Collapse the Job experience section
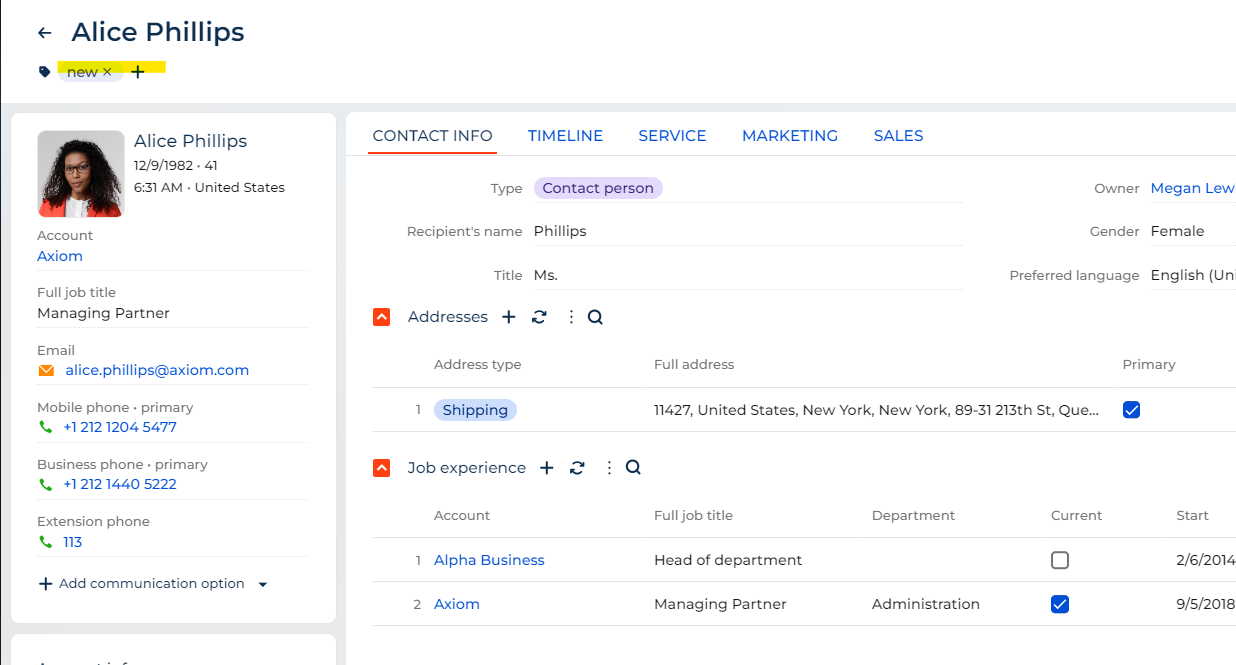This screenshot has height=665, width=1236. [381, 468]
